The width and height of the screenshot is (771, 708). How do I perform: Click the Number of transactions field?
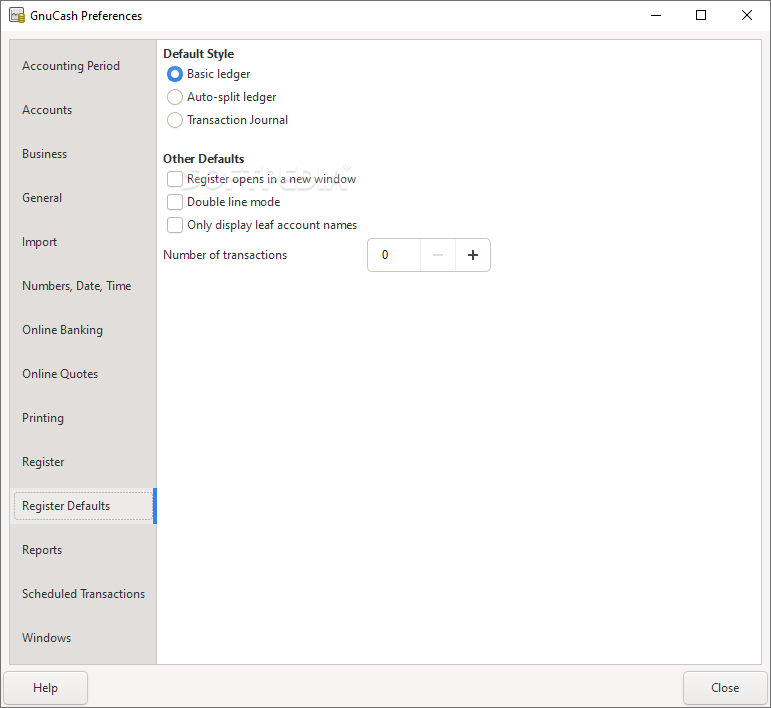(394, 255)
